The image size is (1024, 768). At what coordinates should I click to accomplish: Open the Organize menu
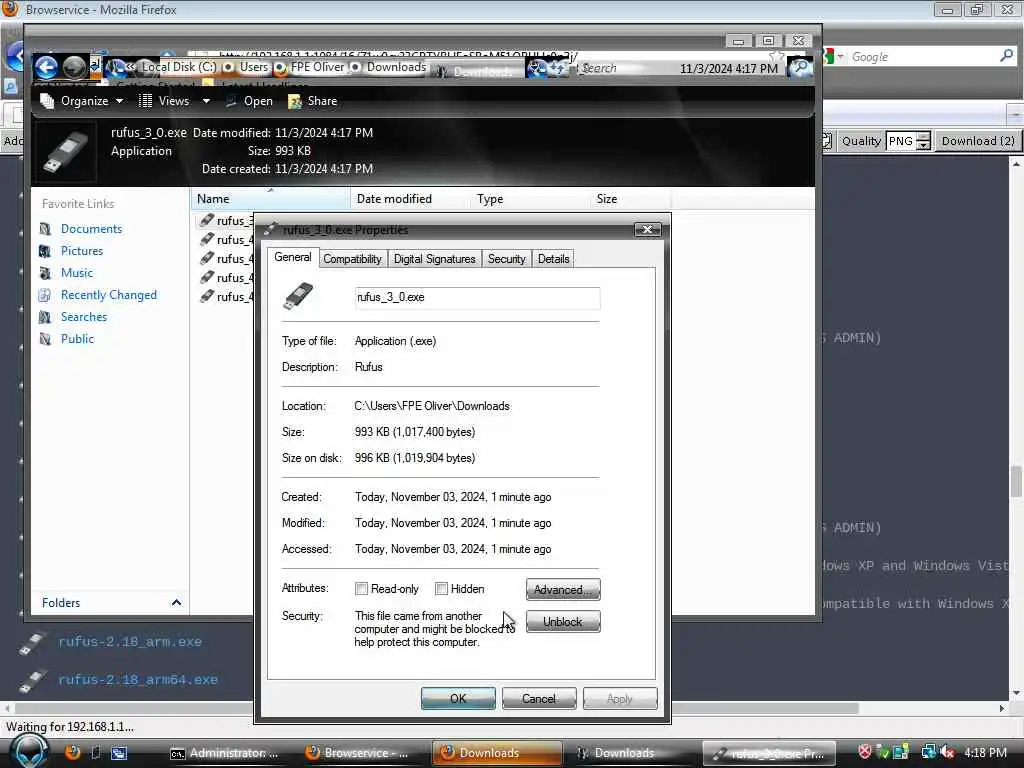coord(81,101)
